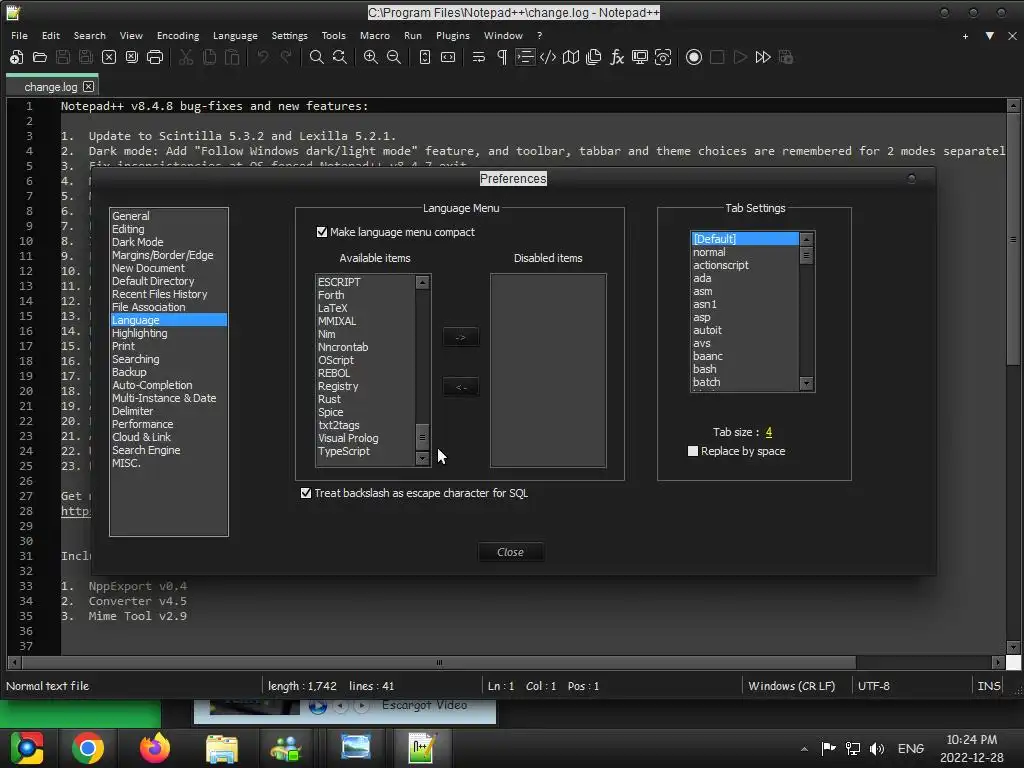The image size is (1024, 768).
Task: Click the Open file toolbar icon
Action: pyautogui.click(x=40, y=57)
